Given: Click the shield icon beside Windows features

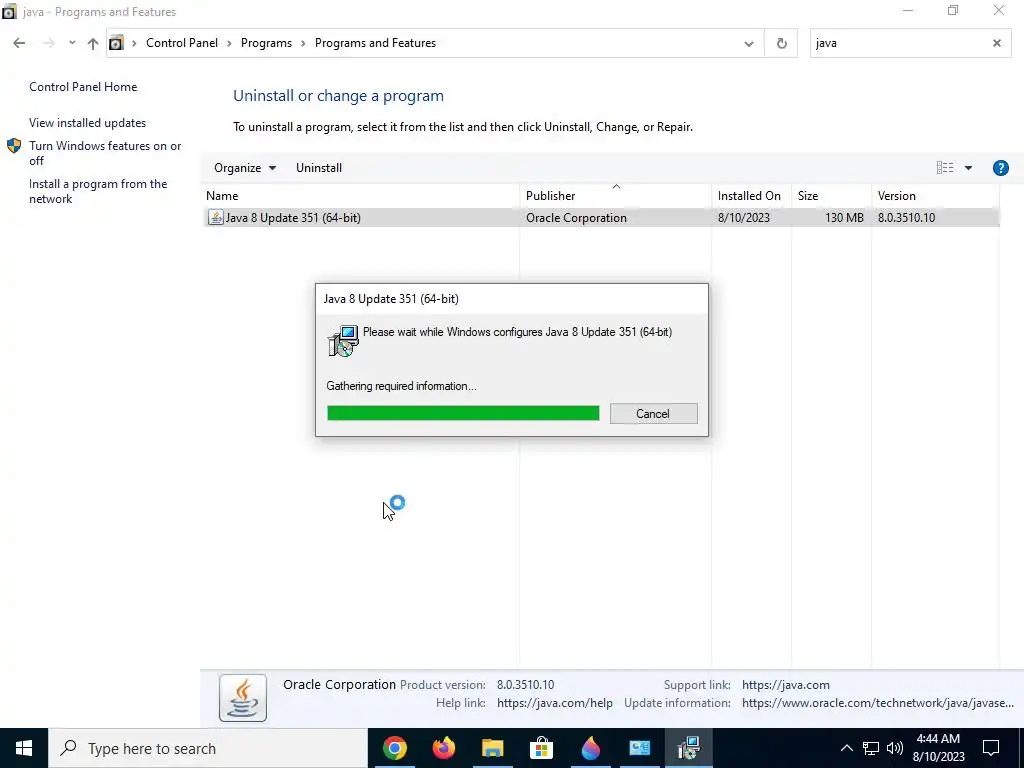Looking at the screenshot, I should click(14, 146).
